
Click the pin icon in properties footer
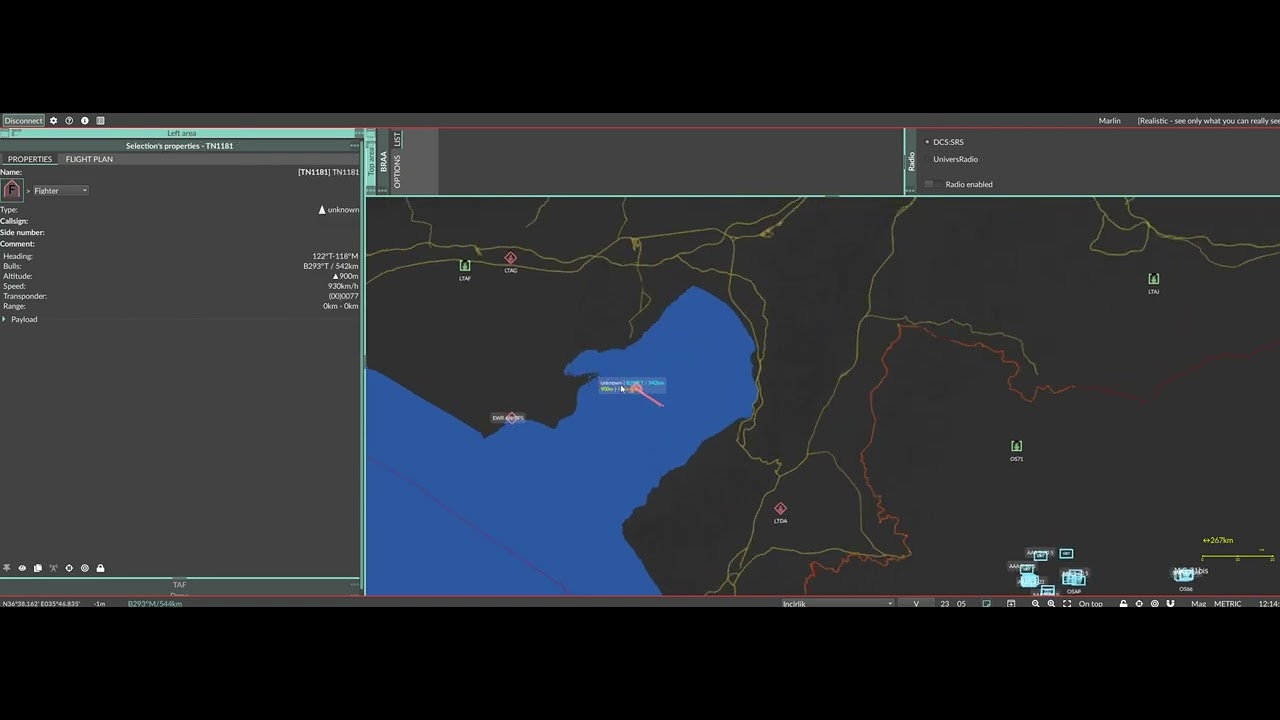[x=6, y=568]
